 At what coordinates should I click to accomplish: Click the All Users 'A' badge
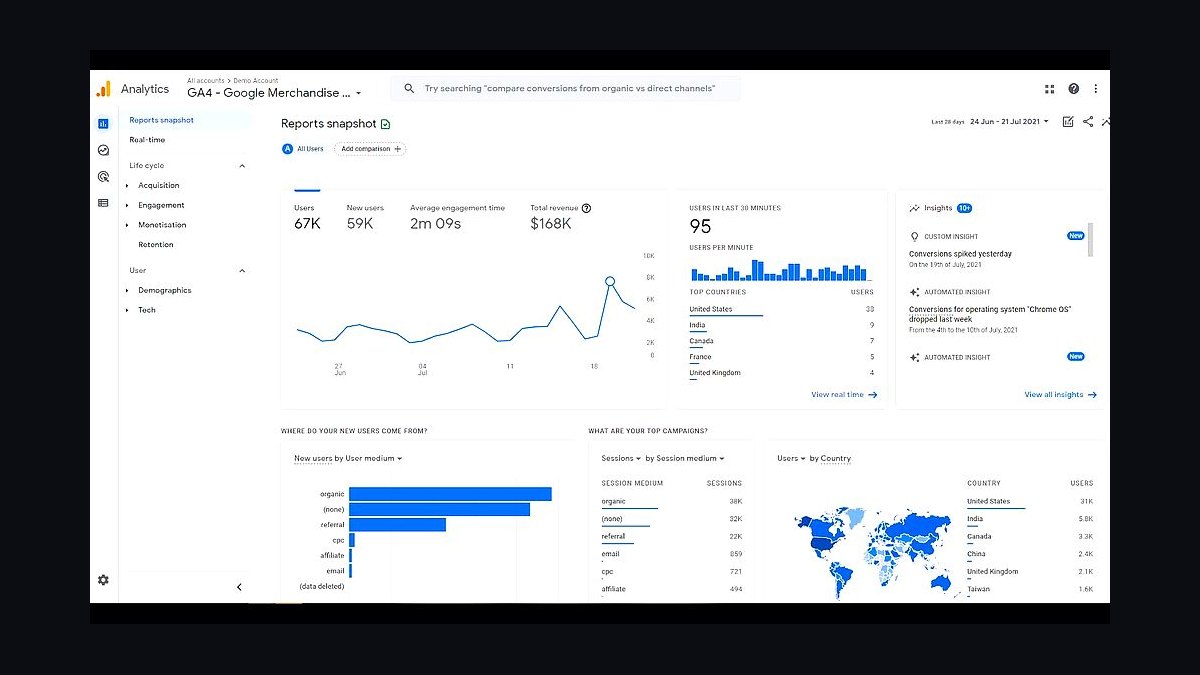288,149
